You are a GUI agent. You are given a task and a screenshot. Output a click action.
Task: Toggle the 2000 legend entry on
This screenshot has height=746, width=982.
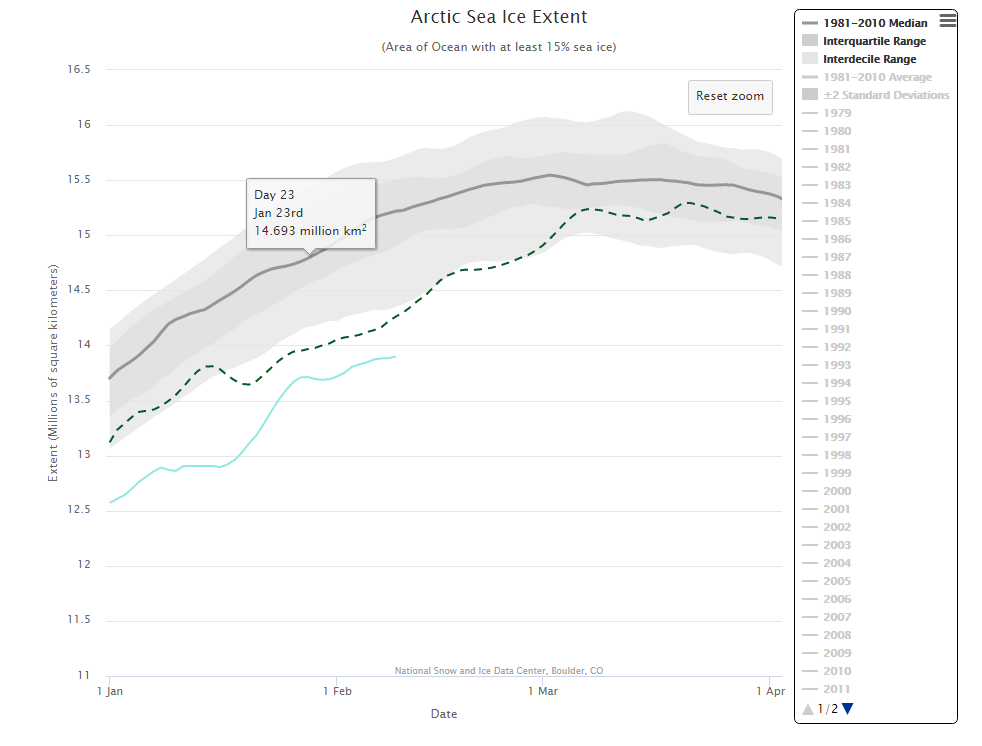pyautogui.click(x=837, y=491)
